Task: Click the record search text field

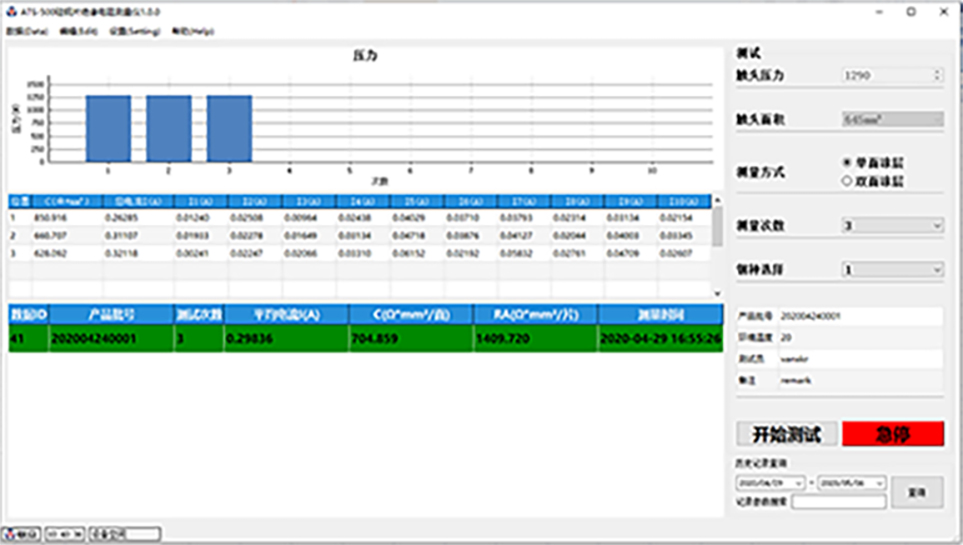Action: [838, 502]
